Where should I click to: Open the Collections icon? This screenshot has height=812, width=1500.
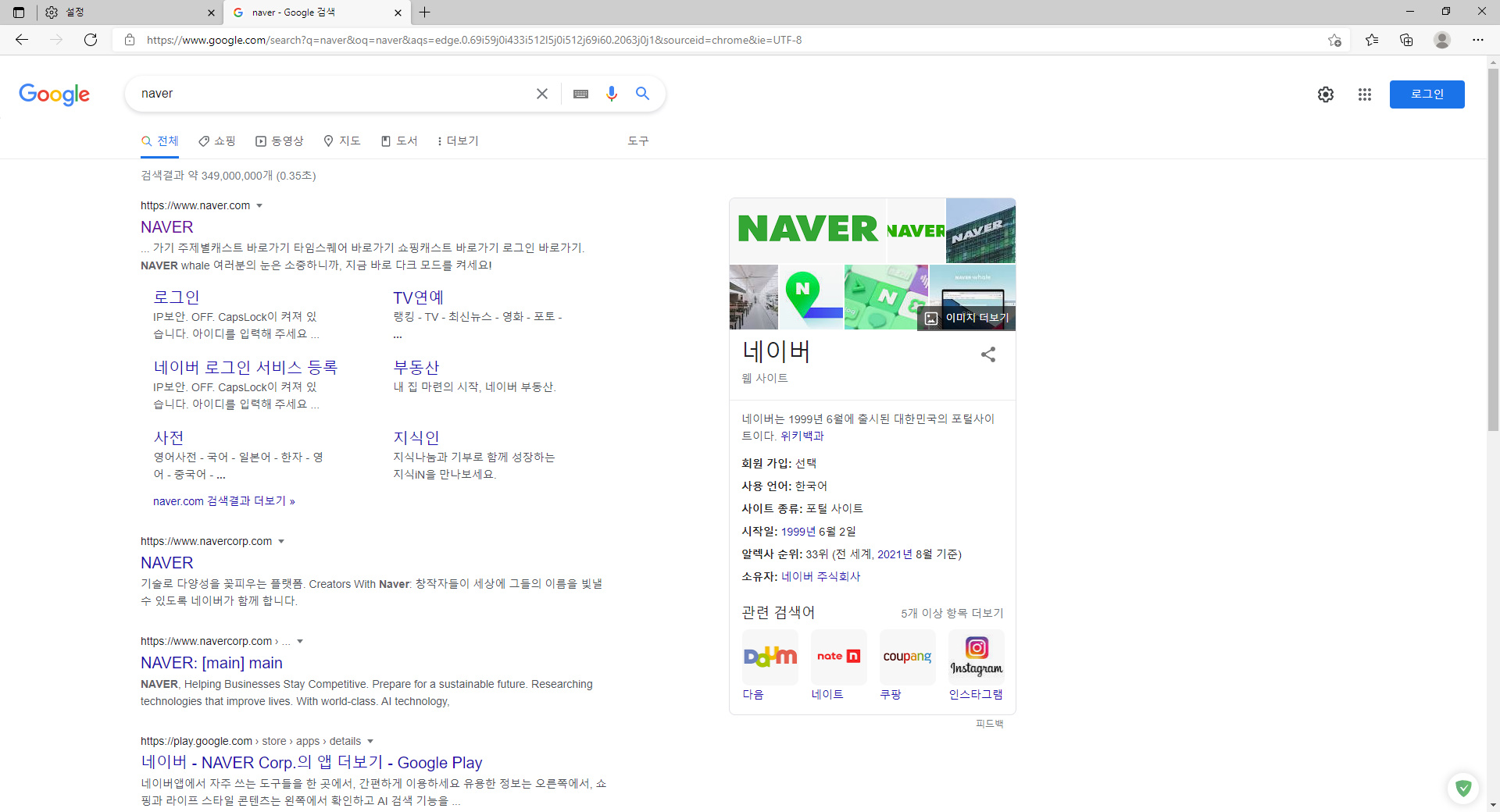coord(1406,40)
